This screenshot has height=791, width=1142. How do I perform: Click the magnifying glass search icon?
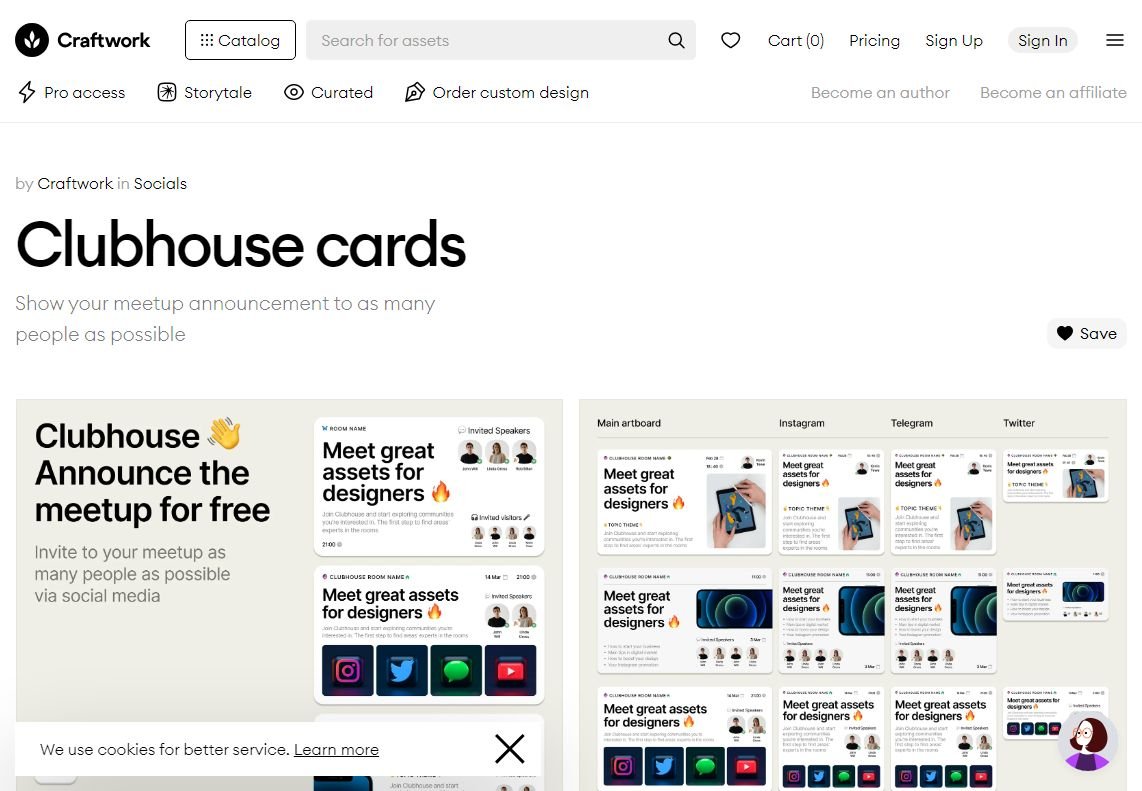coord(677,40)
